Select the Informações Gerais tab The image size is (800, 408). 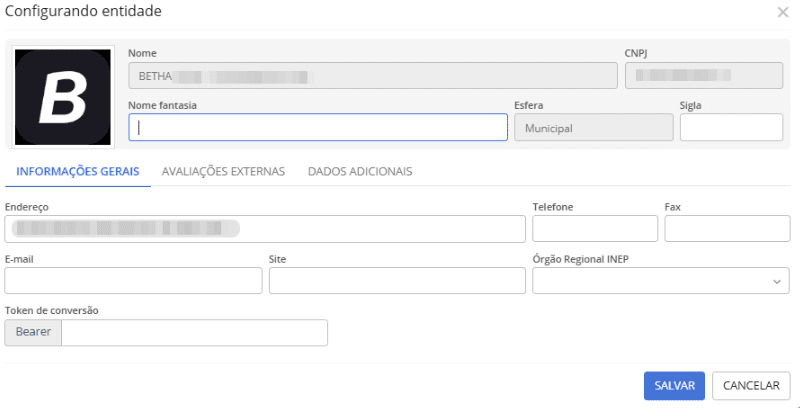tap(78, 171)
